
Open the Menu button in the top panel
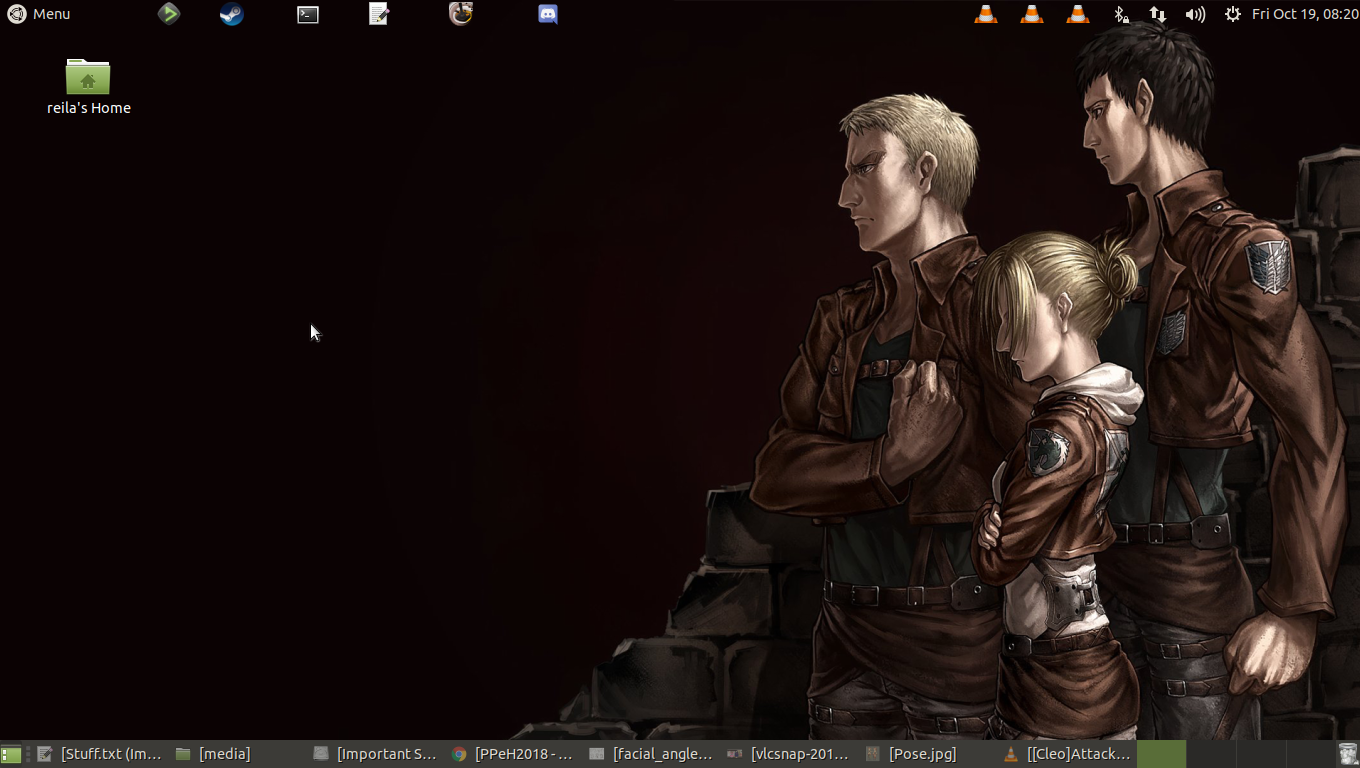tap(39, 14)
